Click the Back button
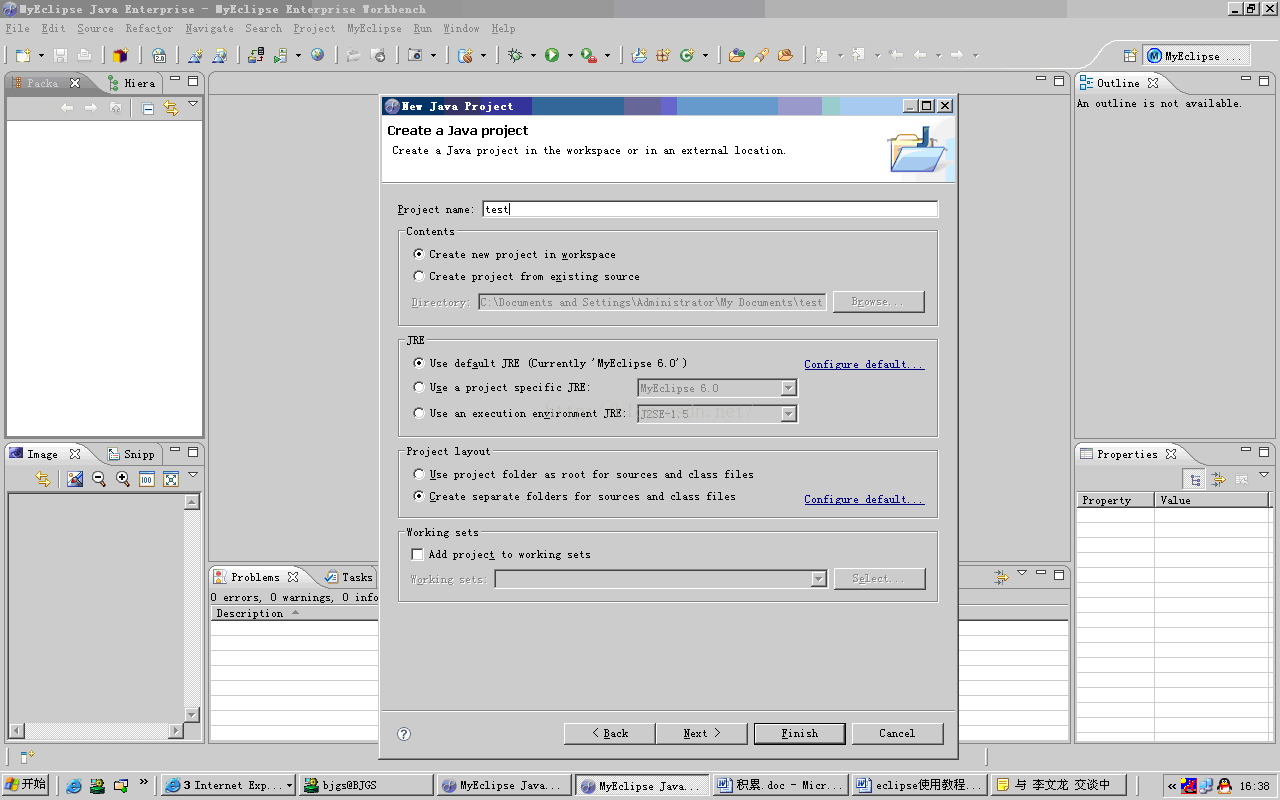 pos(610,733)
